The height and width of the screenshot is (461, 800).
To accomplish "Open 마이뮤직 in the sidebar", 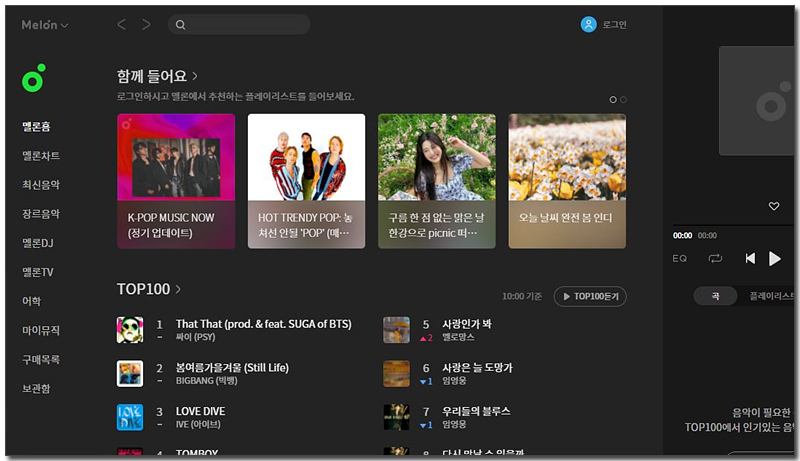I will click(41, 330).
